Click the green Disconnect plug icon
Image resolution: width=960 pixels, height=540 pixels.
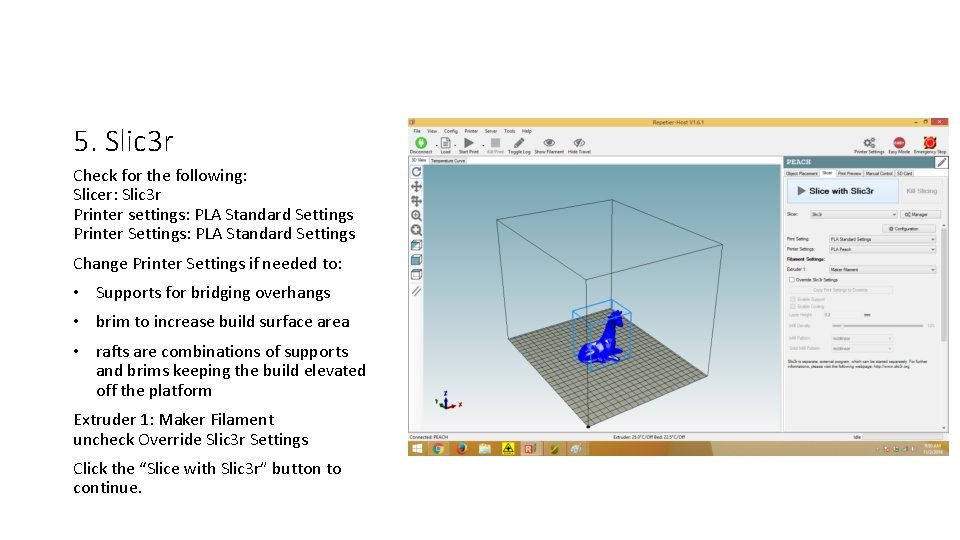[x=421, y=143]
